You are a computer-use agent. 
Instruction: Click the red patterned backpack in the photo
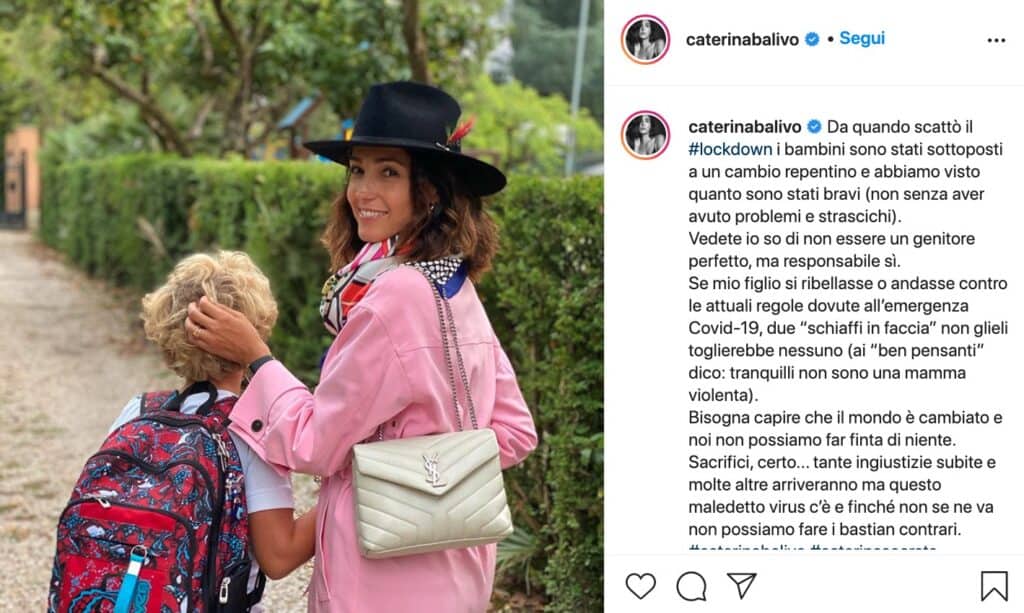152,503
